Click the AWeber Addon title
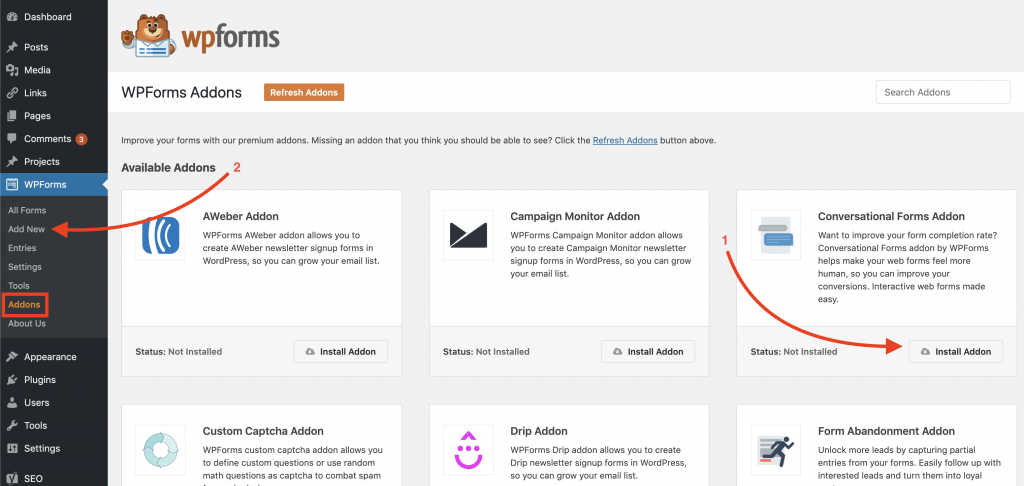Screen dimensions: 1024x486 [241, 216]
